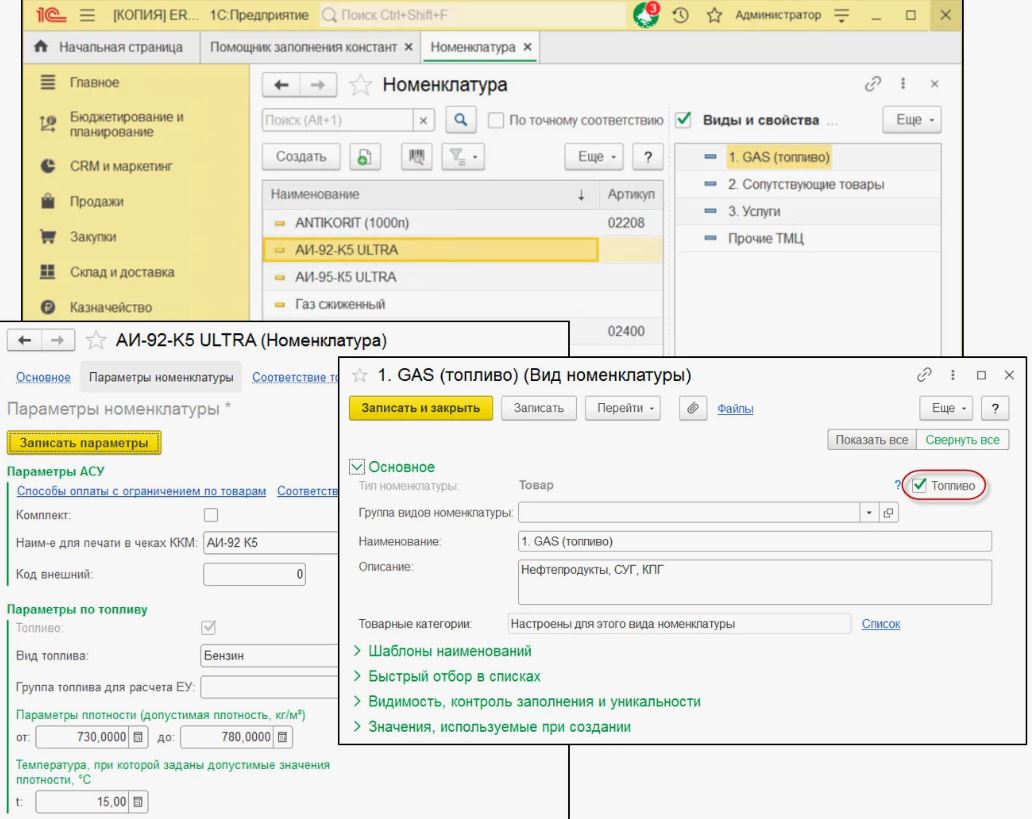
Task: Open Склад и доставка section
Action: 122,272
